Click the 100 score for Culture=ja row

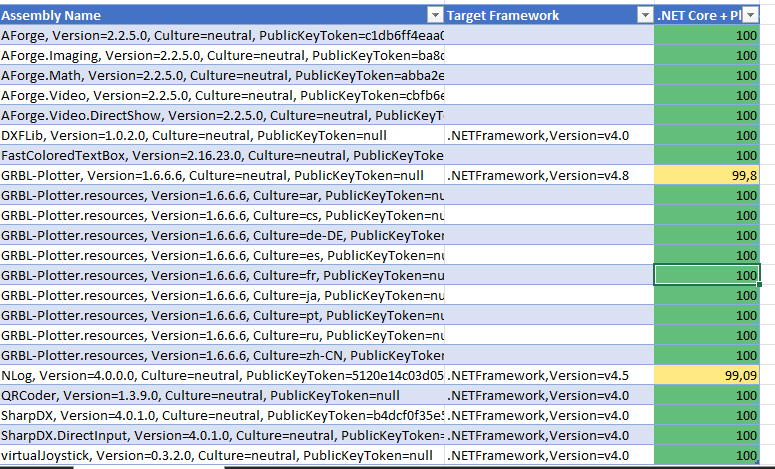(x=707, y=296)
